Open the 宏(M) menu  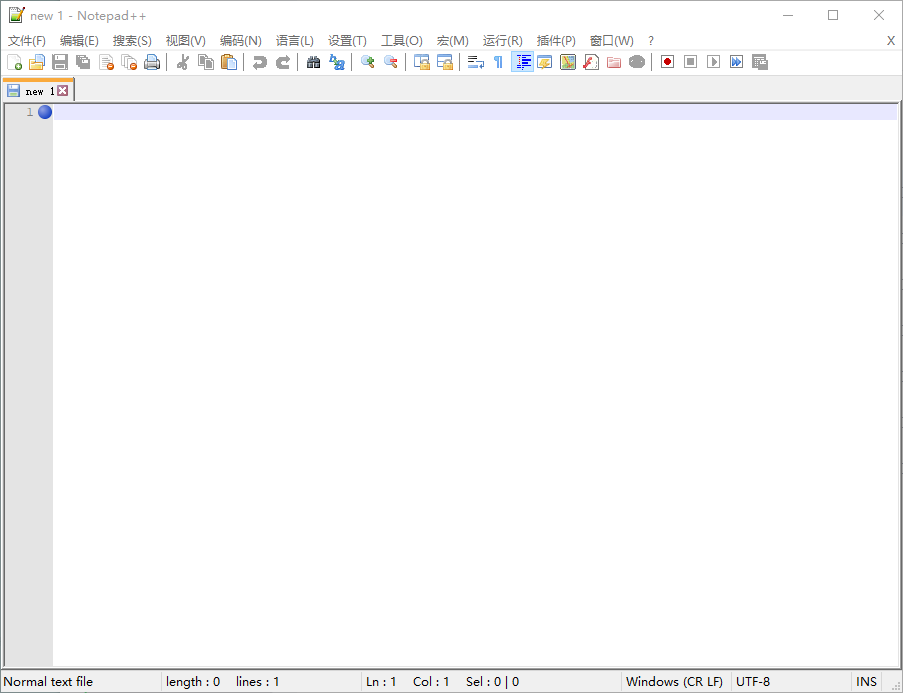coord(453,41)
